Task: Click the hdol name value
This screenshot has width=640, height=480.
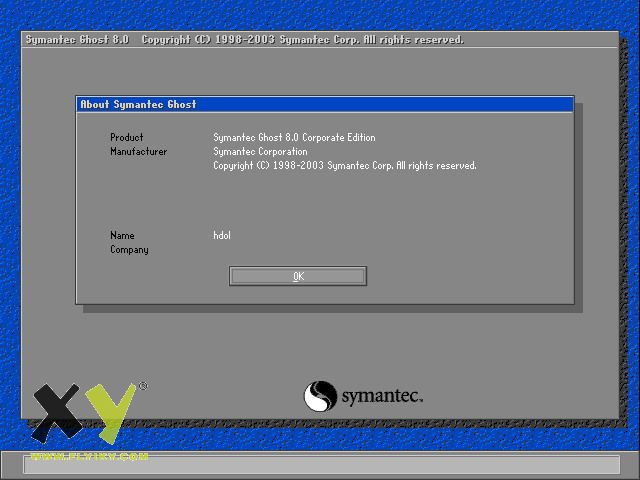Action: coord(222,236)
